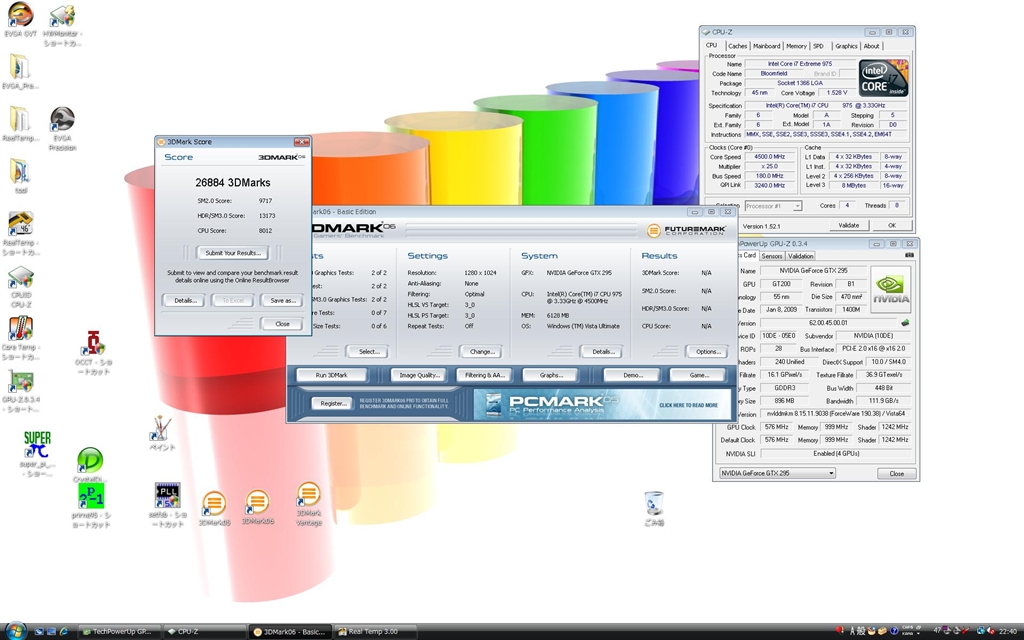Close the 3DMark Score dialog via Close button
Image resolution: width=1024 pixels, height=640 pixels.
(282, 324)
